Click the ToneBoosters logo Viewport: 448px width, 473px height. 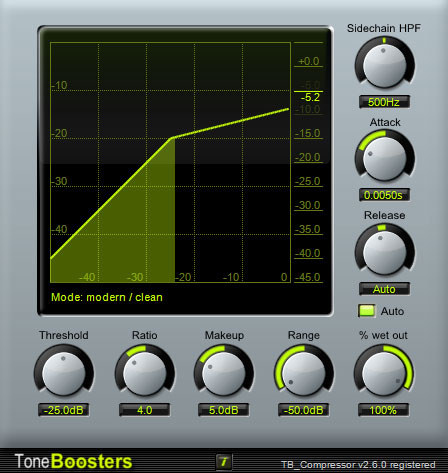tap(73, 461)
